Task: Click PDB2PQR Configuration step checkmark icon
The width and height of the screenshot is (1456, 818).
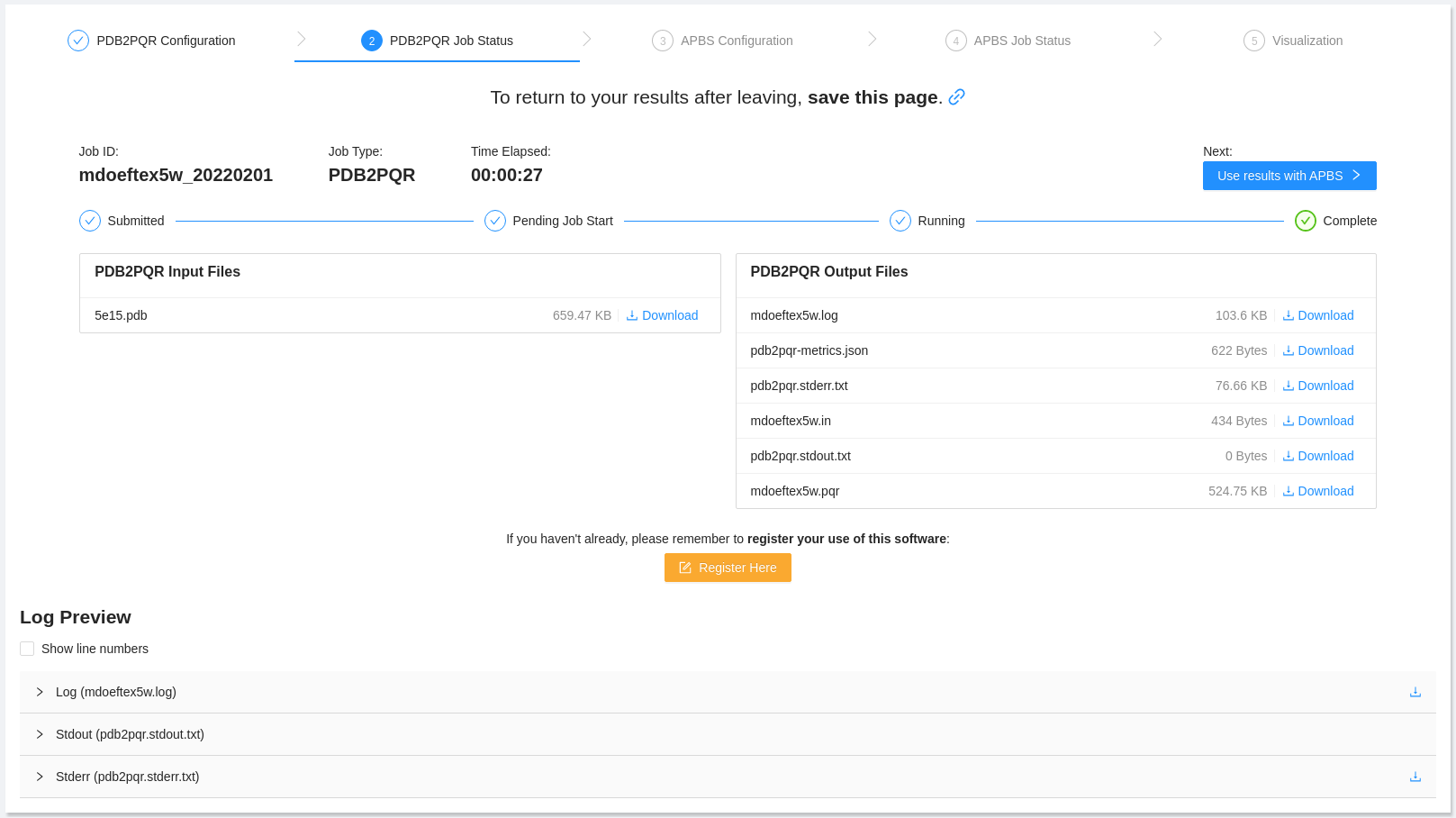Action: 78,41
